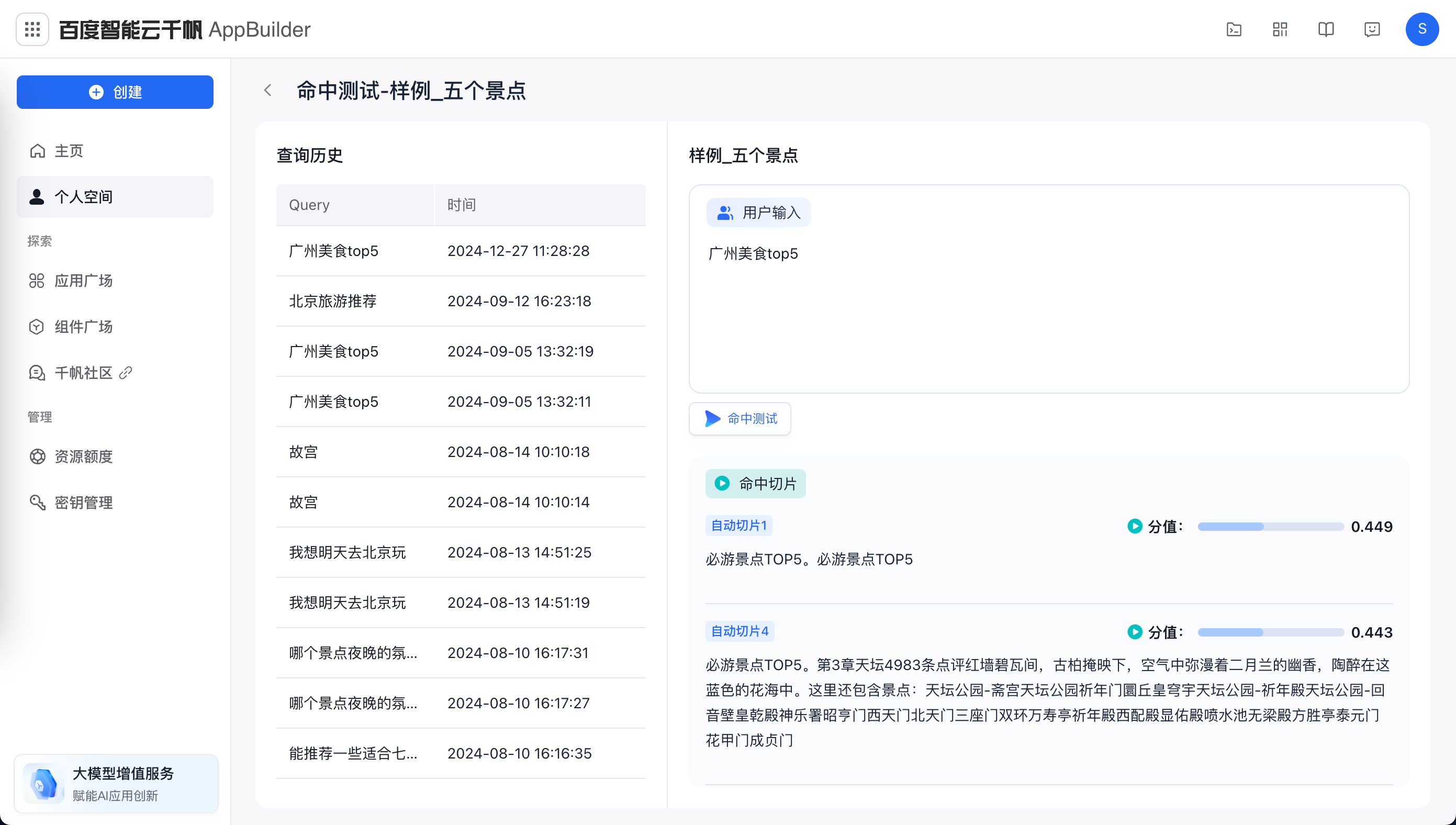Click the QR code grid icon
Viewport: 1456px width, 825px height.
(x=1280, y=29)
